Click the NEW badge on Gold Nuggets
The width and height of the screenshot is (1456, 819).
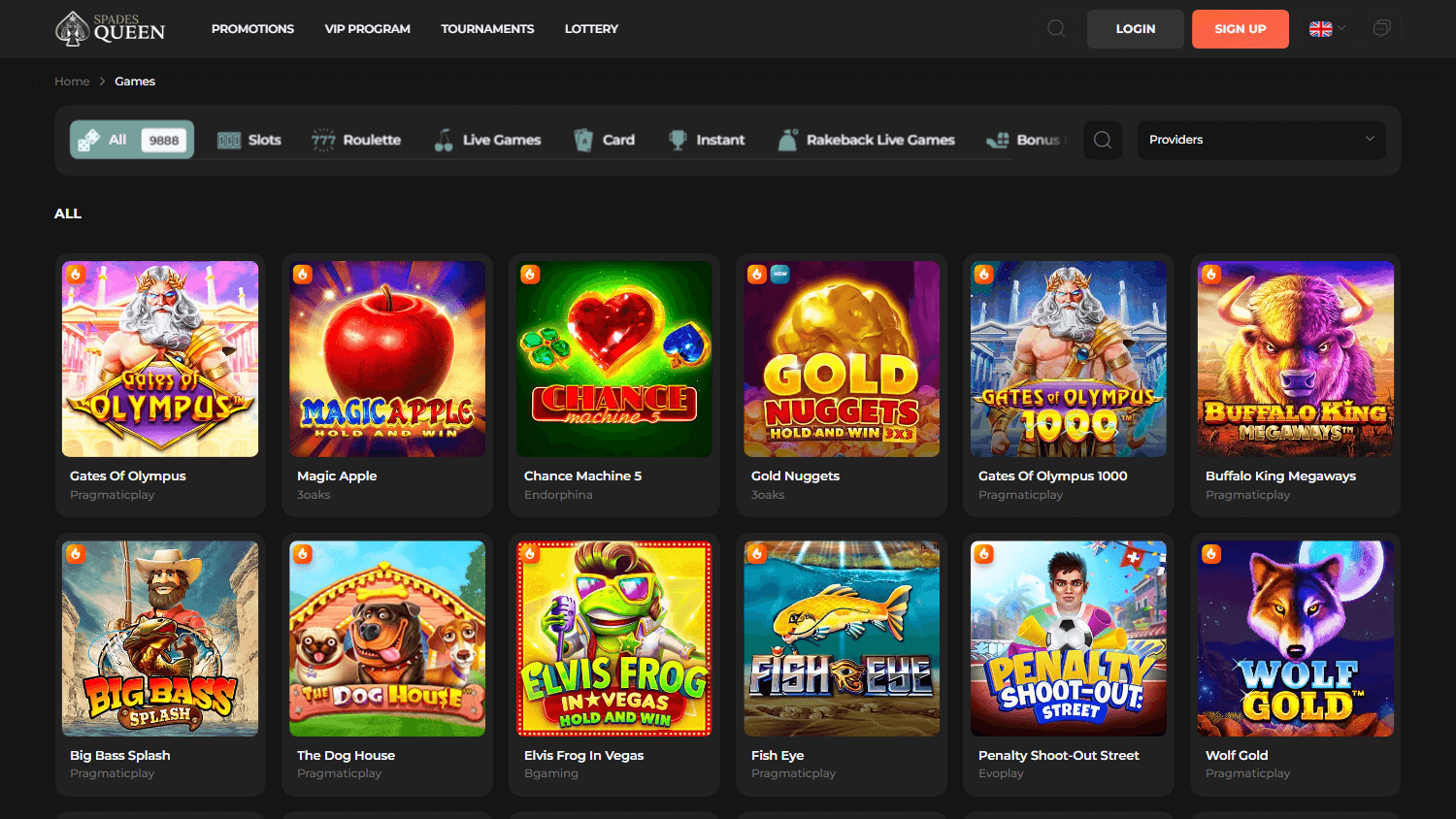tap(779, 275)
